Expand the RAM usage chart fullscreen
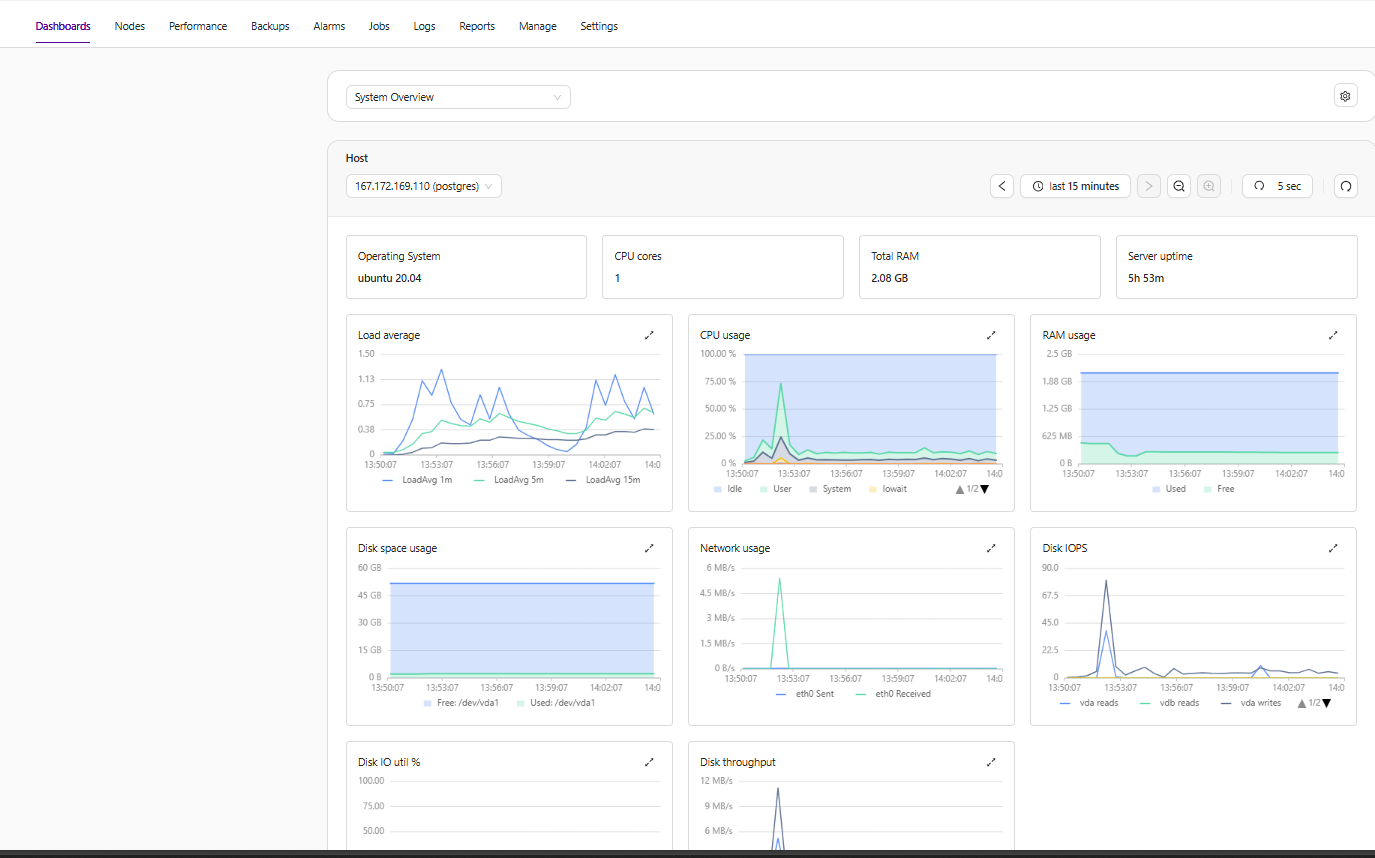1375x858 pixels. [1333, 335]
